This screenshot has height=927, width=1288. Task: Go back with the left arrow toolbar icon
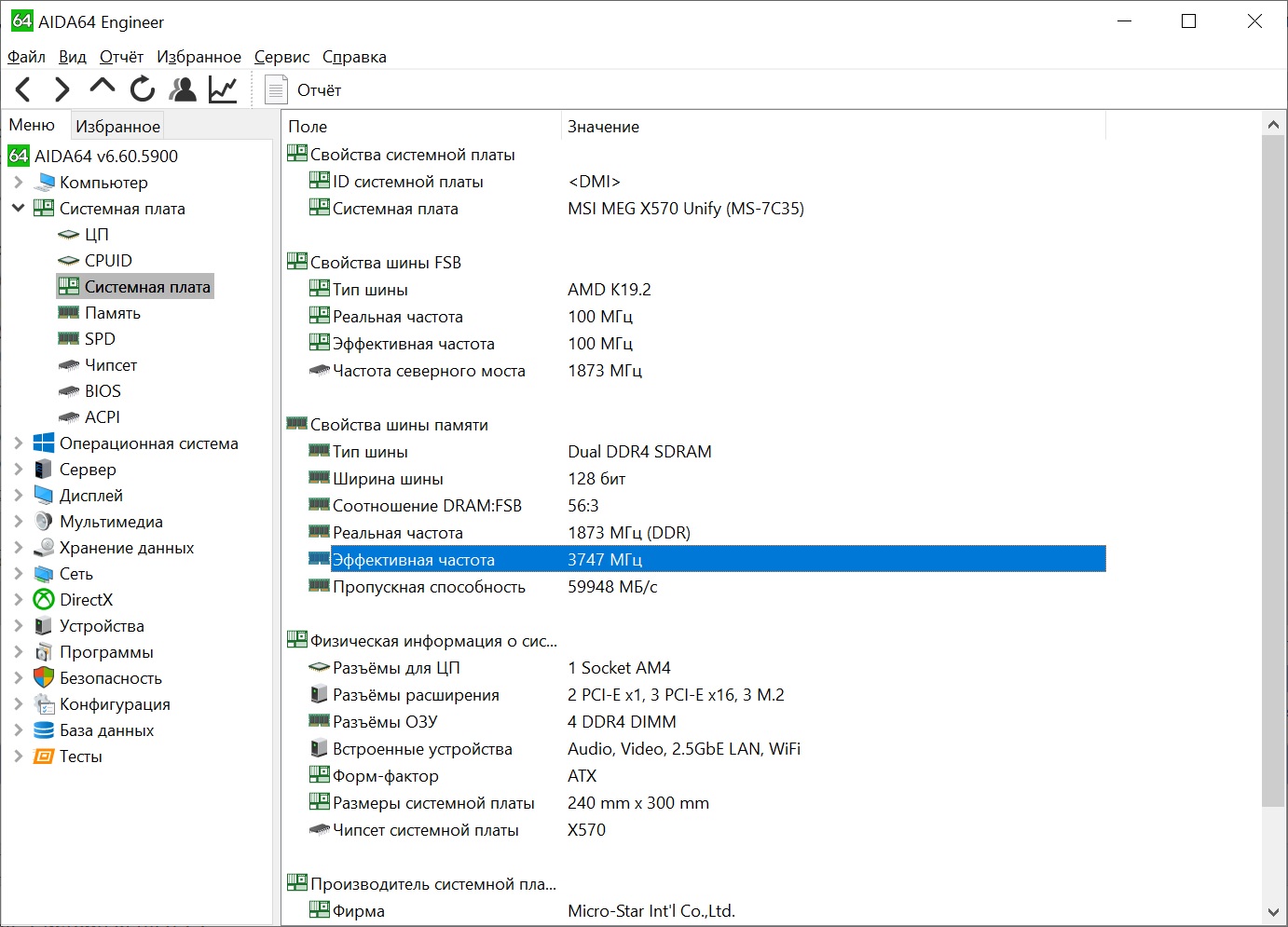click(24, 89)
